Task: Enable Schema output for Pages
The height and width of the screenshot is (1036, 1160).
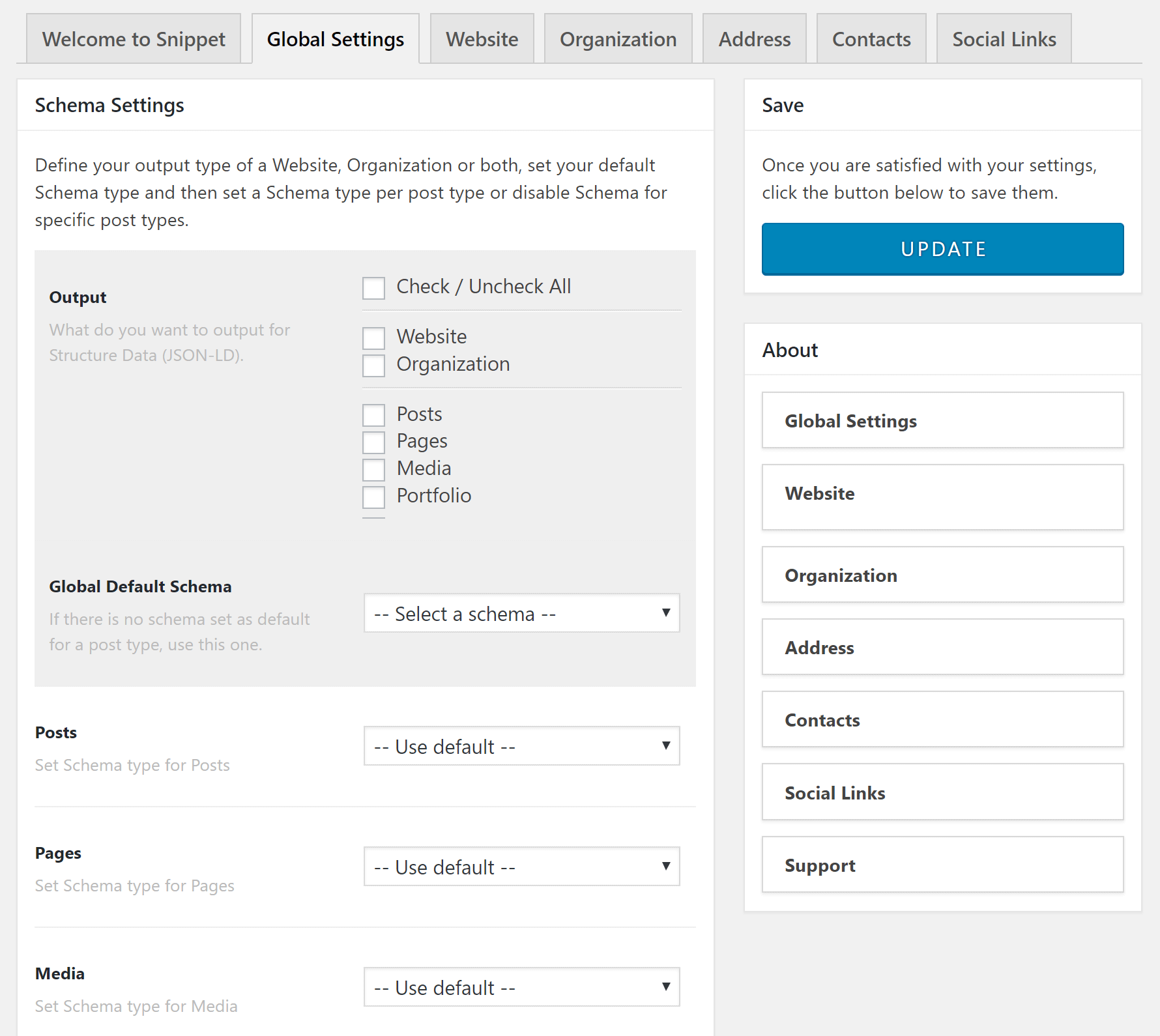Action: click(373, 442)
